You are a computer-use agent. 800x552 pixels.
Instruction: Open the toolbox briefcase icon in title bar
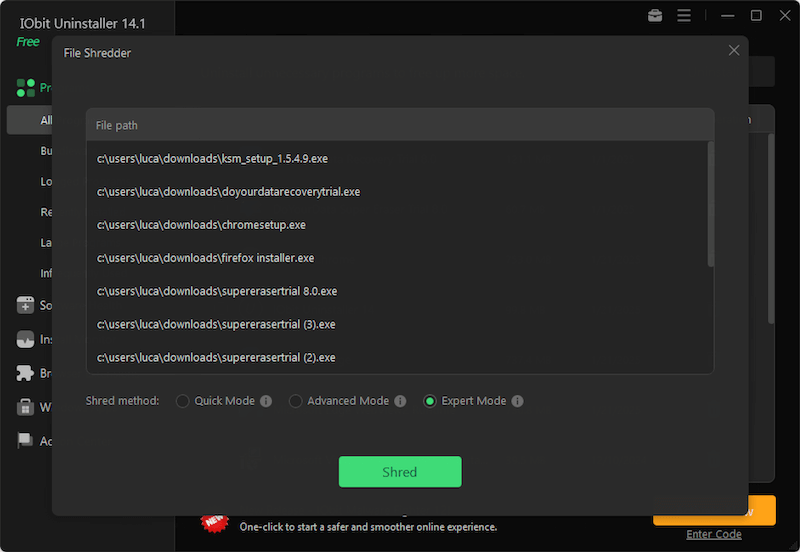pos(655,16)
